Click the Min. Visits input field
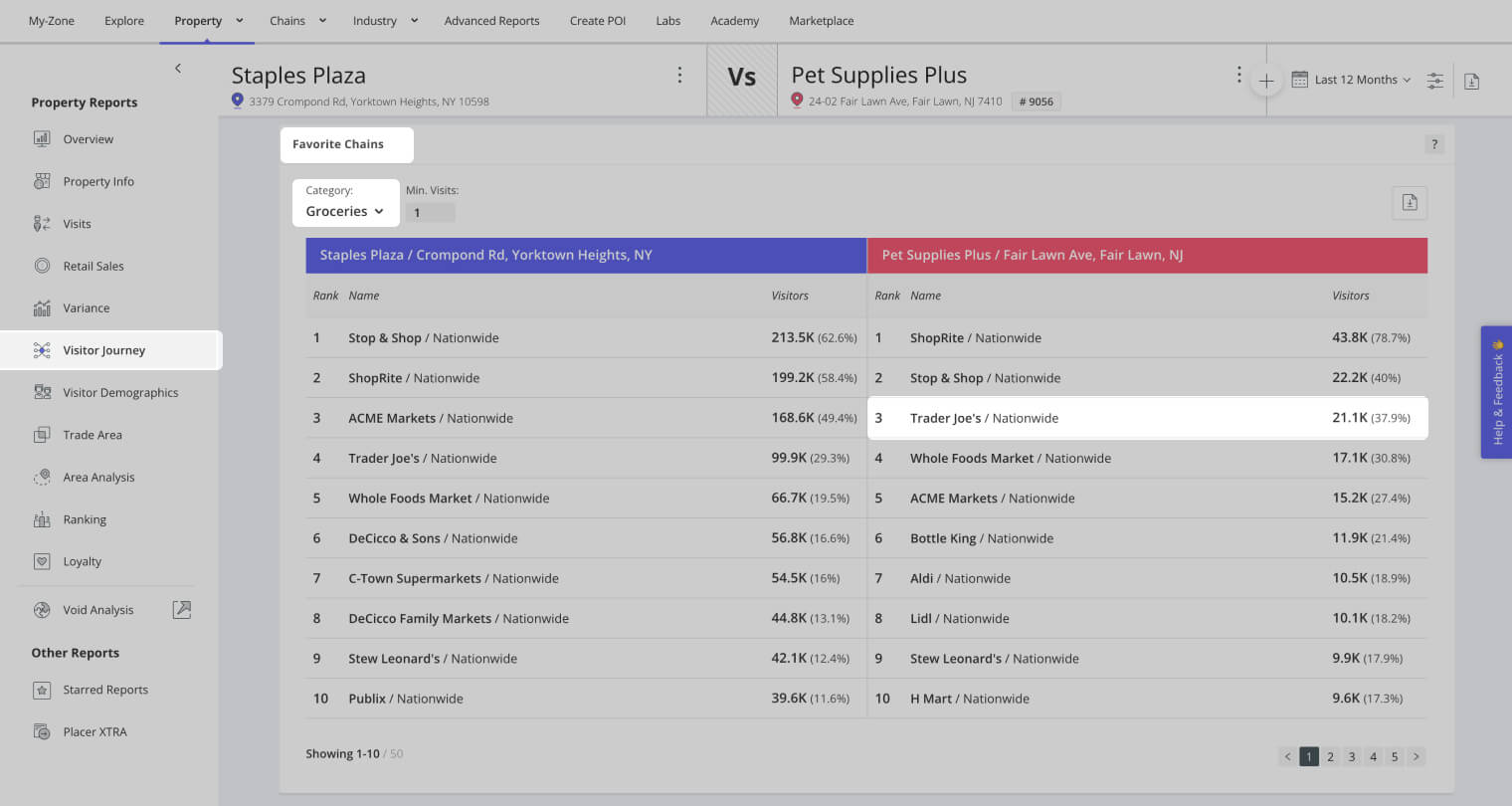 430,212
